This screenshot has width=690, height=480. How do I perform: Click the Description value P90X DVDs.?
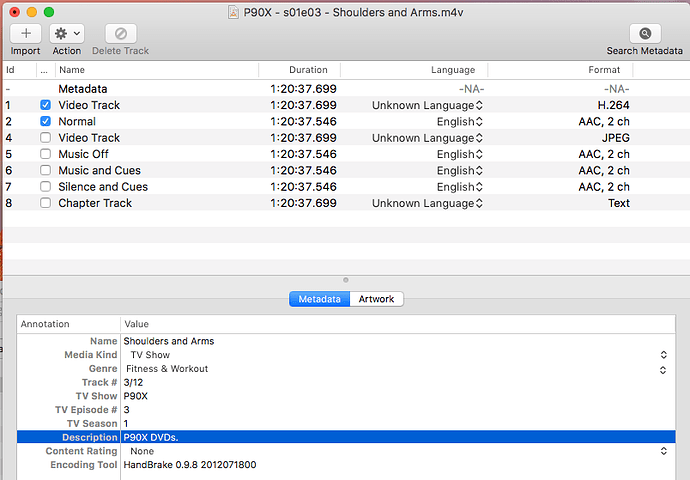(x=150, y=437)
